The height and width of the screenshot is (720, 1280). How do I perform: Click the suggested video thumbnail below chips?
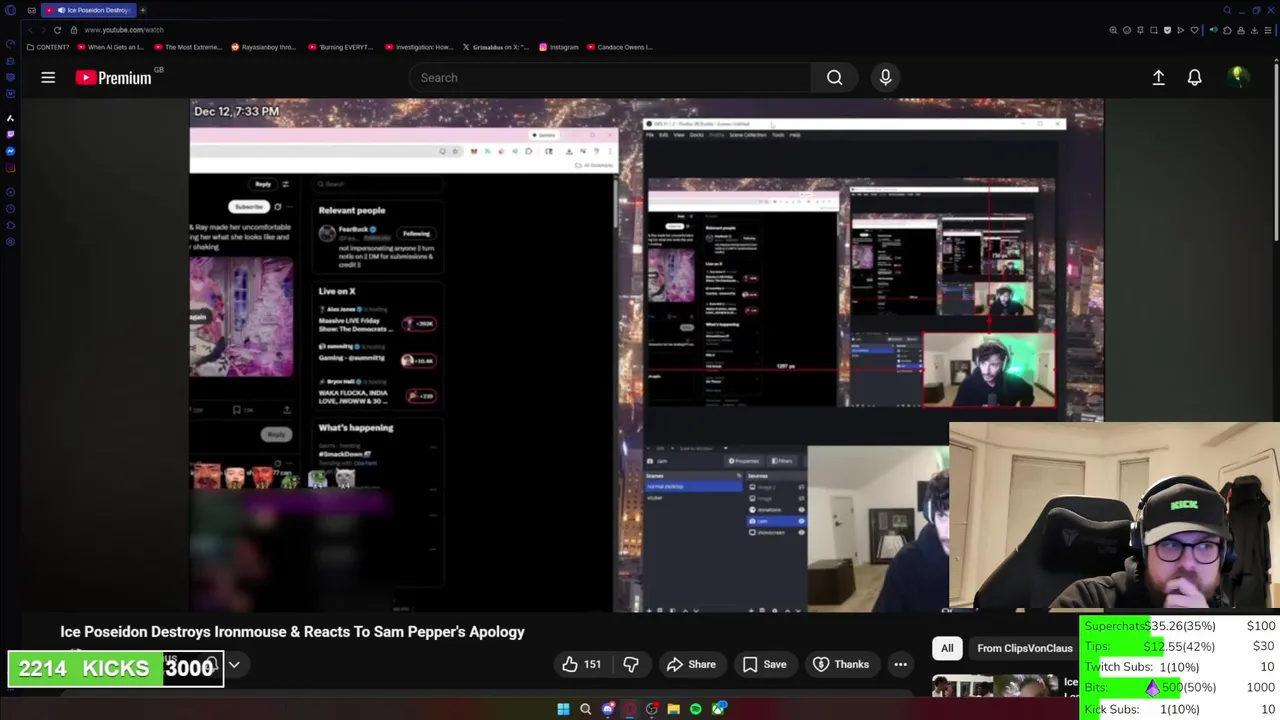point(995,685)
